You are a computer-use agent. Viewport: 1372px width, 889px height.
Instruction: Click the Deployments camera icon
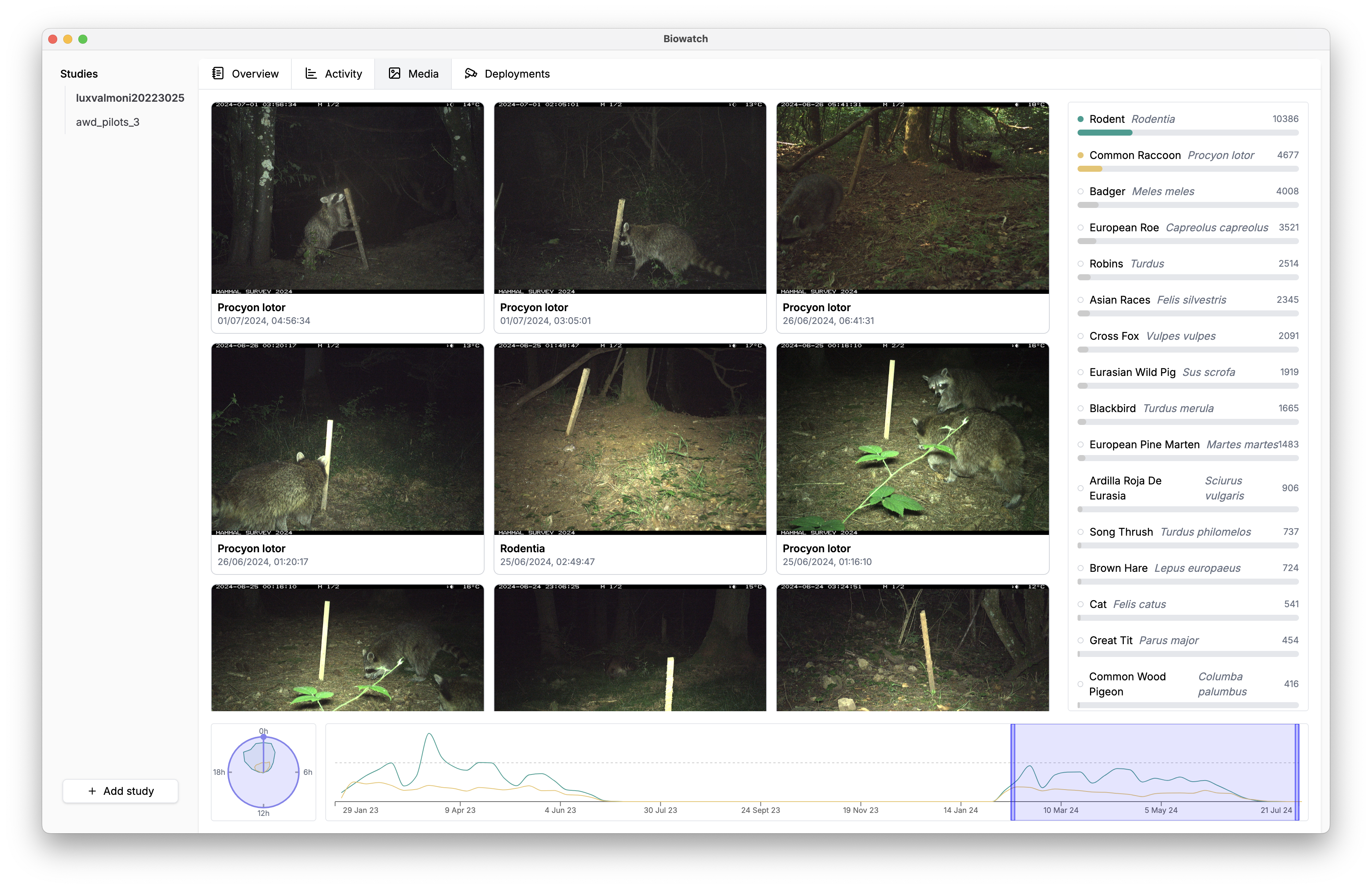(471, 73)
